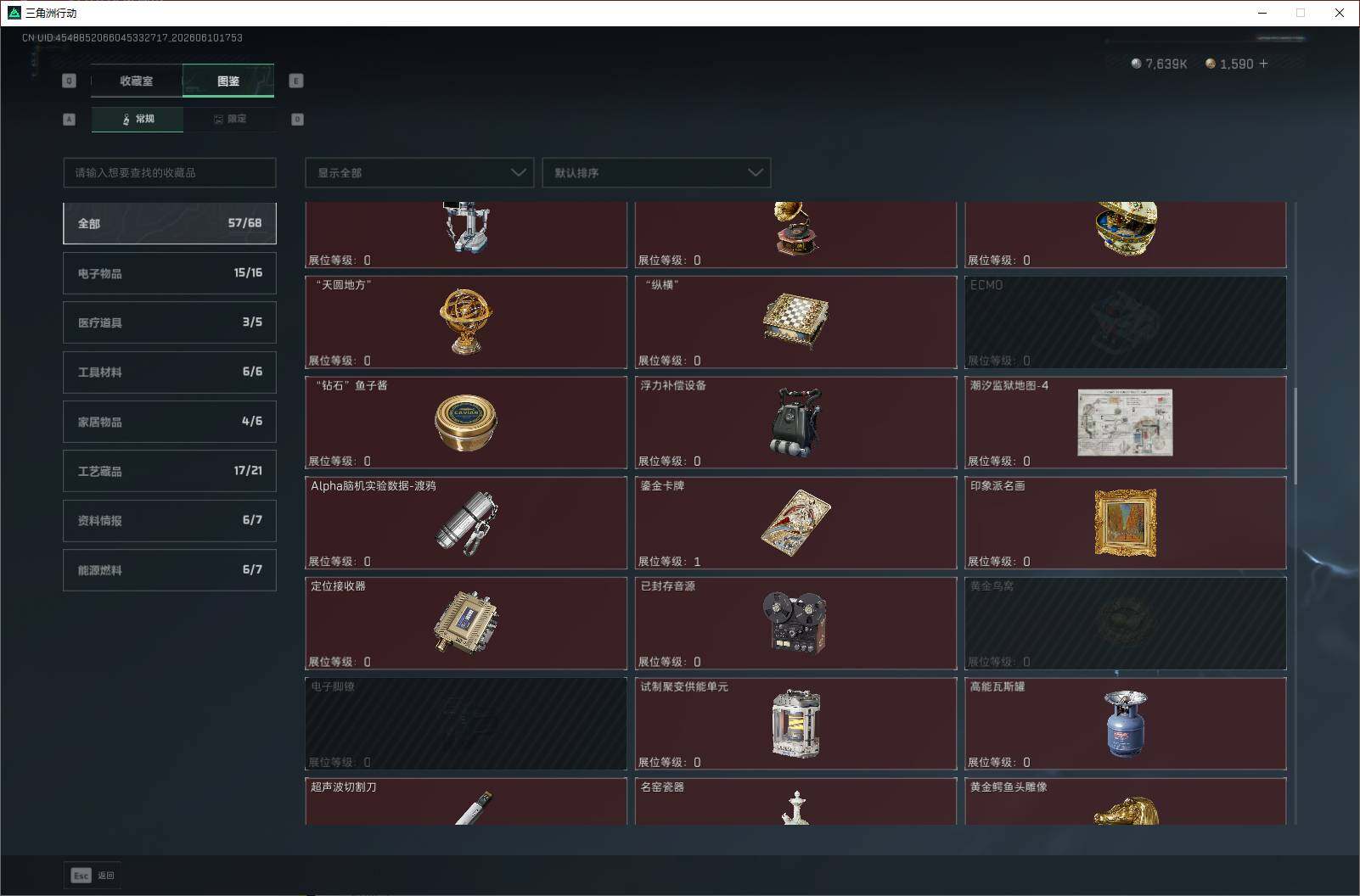Open the locked ECMO item card
Viewport: 1360px width, 896px height.
tap(1126, 322)
